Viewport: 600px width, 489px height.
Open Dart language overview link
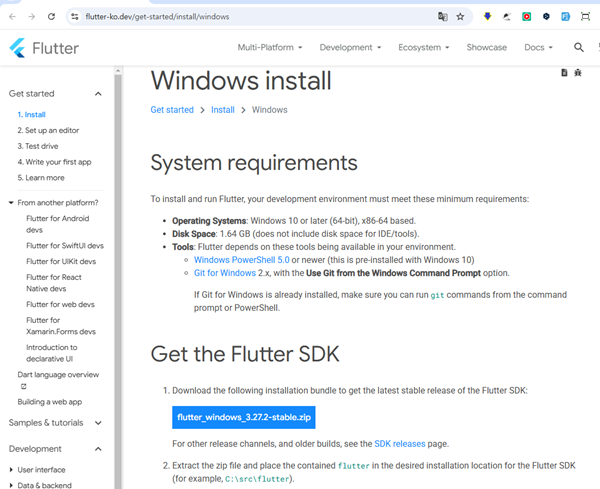point(58,375)
